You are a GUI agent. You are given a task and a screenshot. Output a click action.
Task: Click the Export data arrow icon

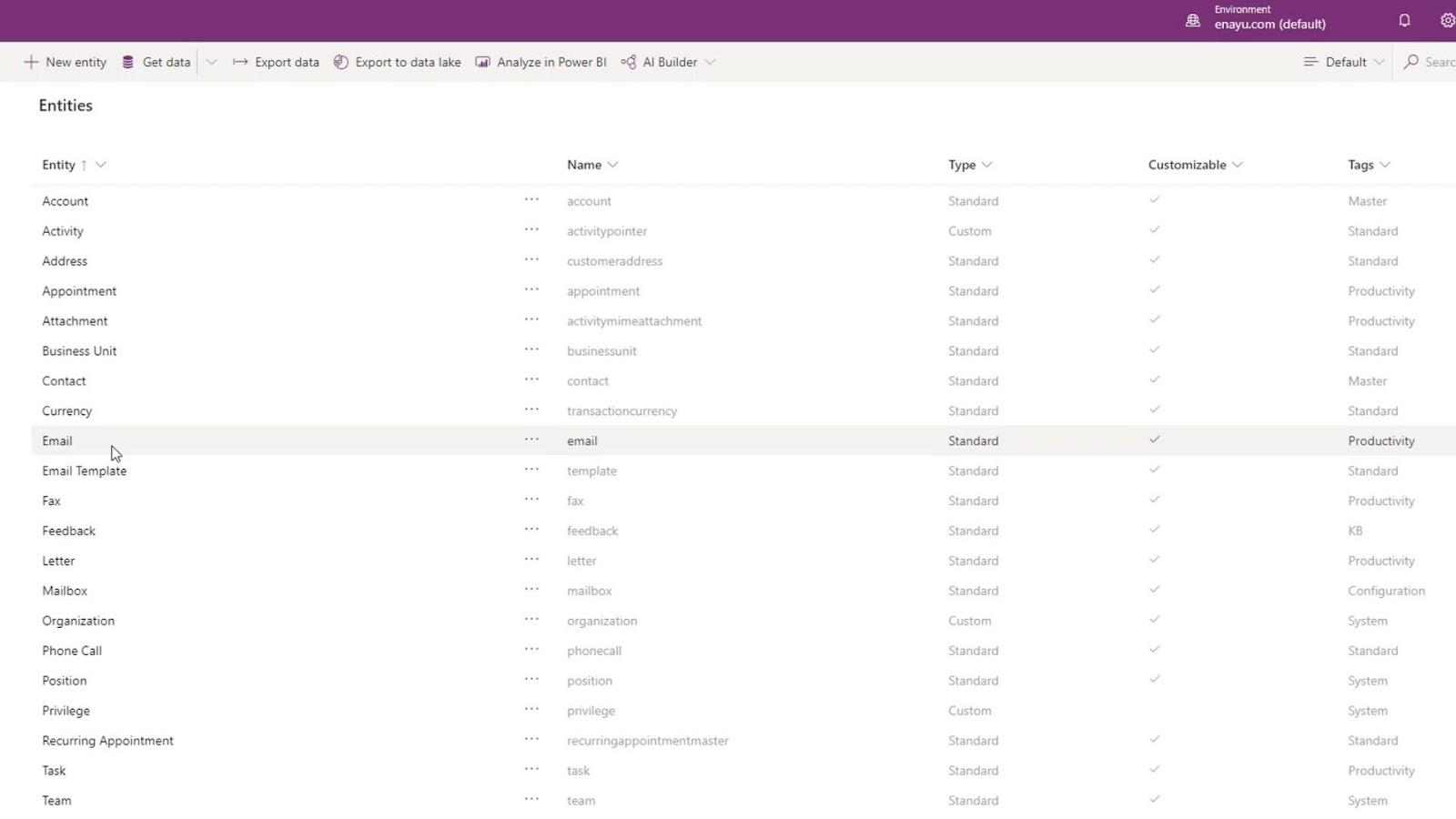click(240, 62)
